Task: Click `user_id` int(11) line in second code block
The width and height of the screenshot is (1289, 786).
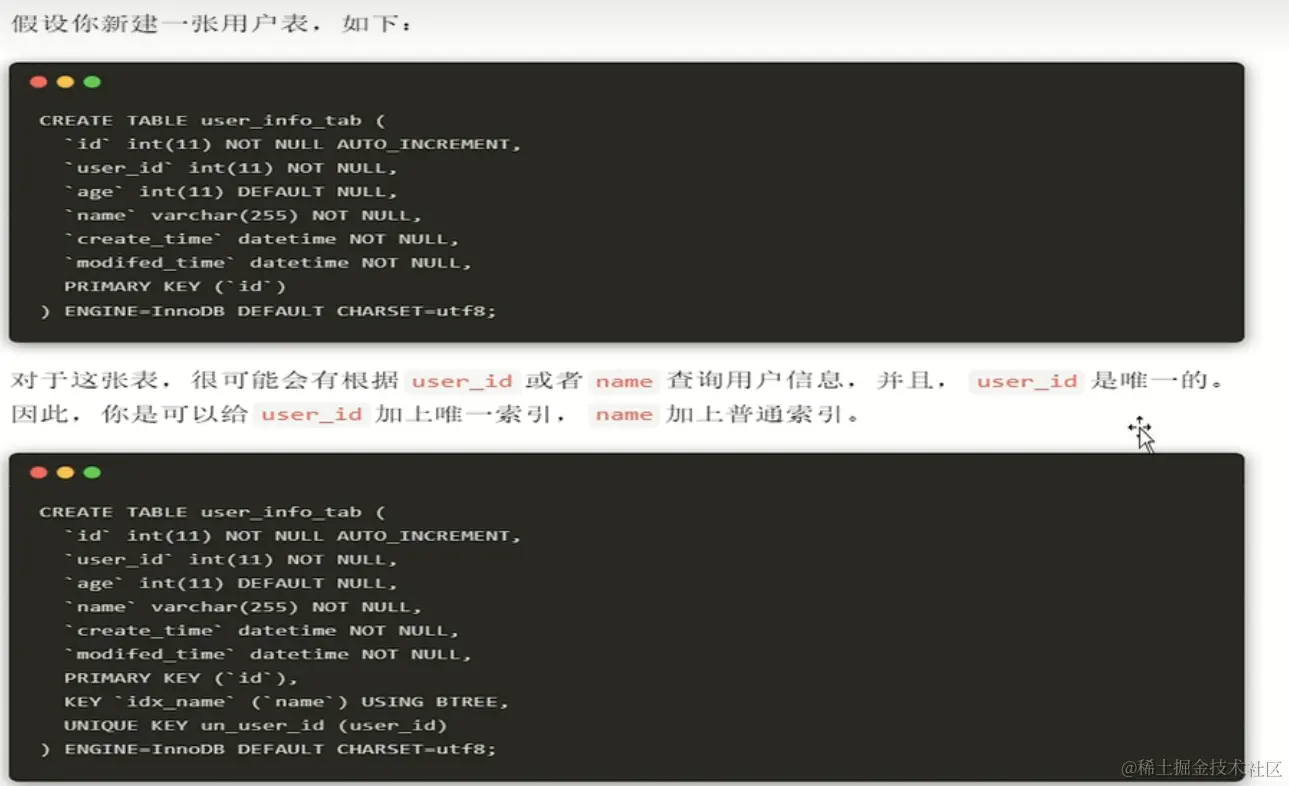Action: pyautogui.click(x=231, y=560)
